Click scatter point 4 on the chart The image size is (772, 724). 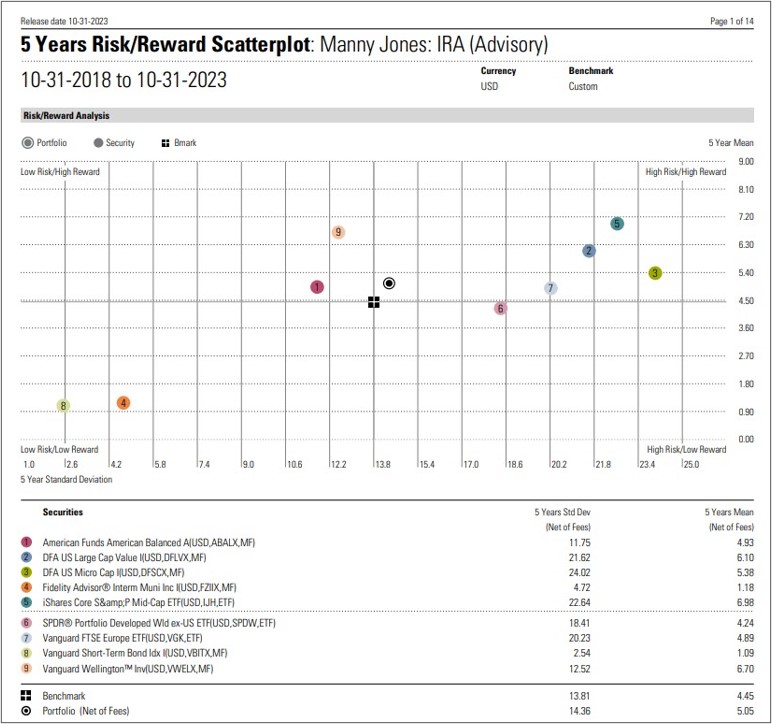(124, 403)
